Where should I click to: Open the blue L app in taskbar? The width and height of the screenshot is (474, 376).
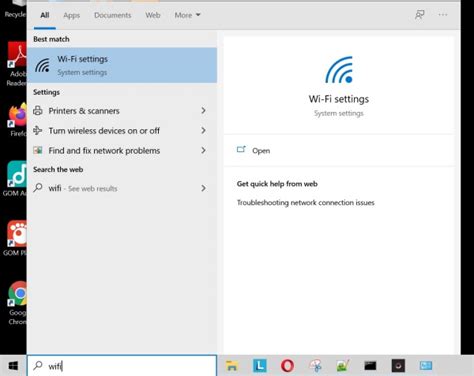(260, 366)
